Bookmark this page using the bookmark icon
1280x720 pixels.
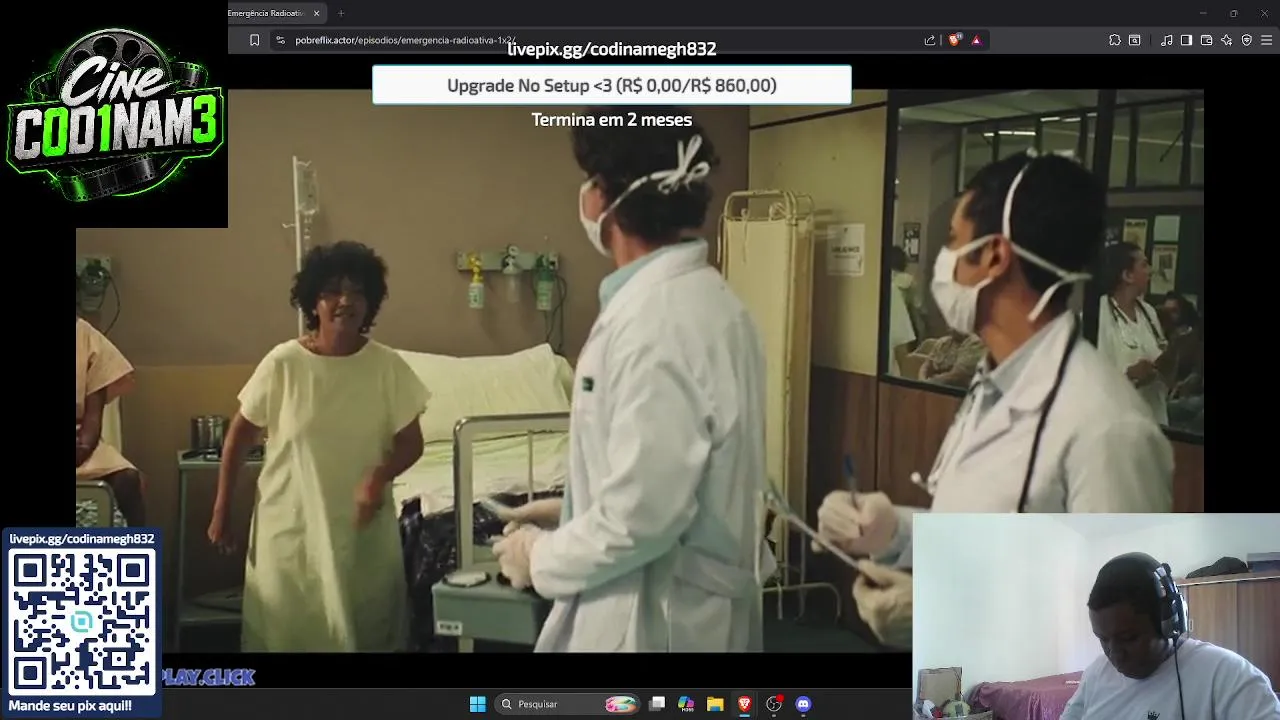(x=254, y=40)
